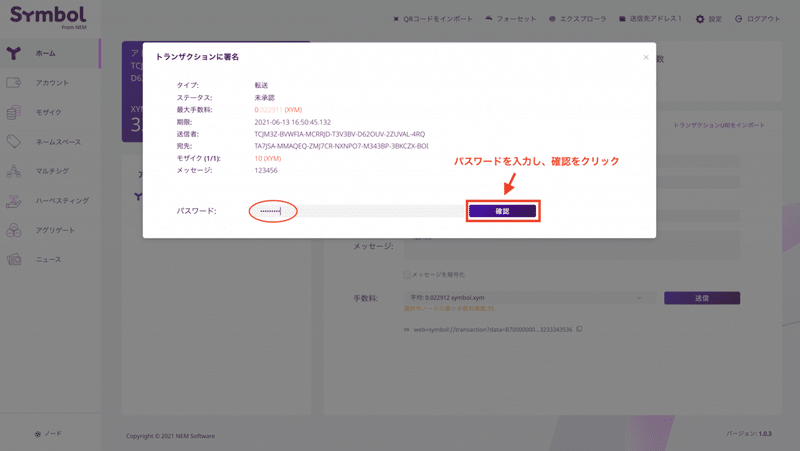Viewport: 800px width, 451px height.
Task: Click message value 123456
Action: coord(266,170)
